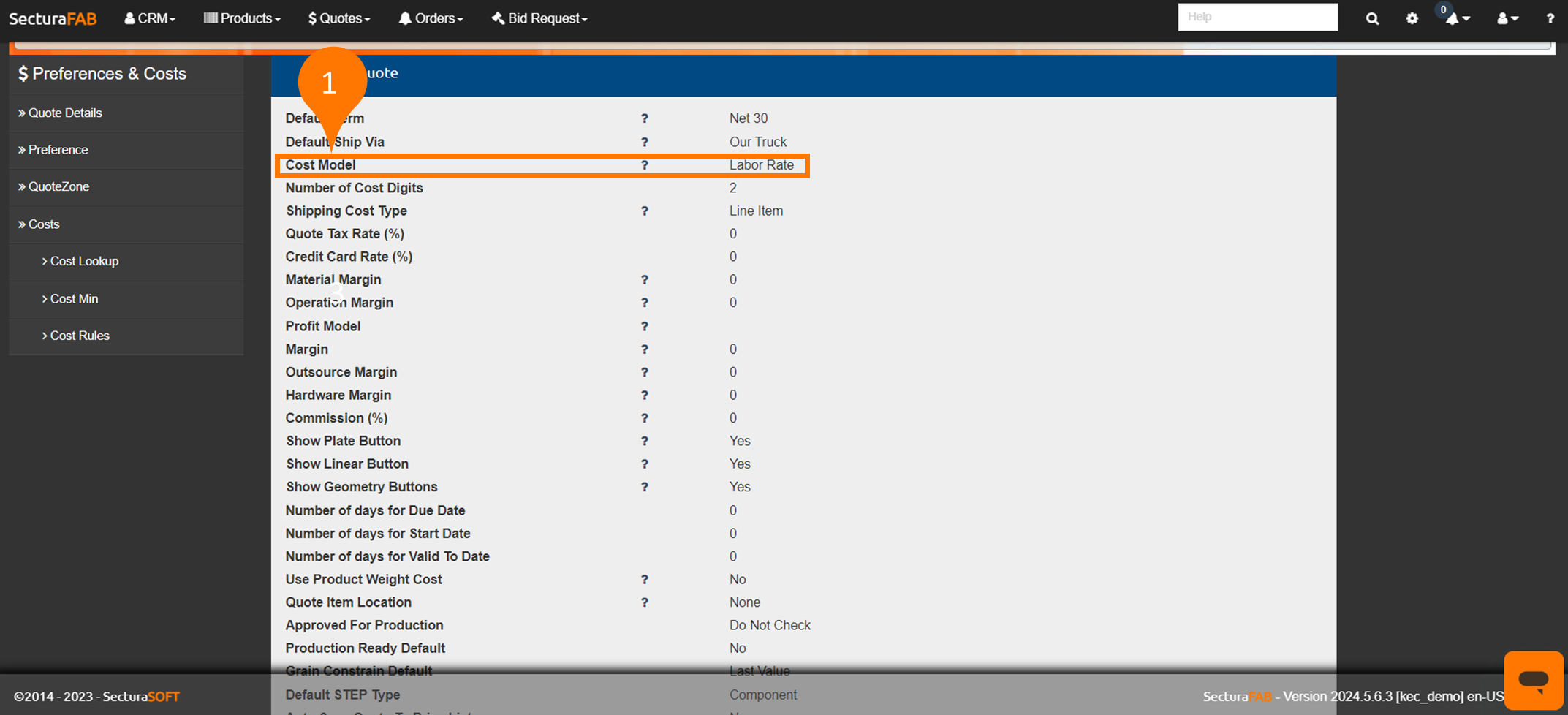The image size is (1568, 715).
Task: Open the Cost Lookup sidebar link
Action: point(84,261)
